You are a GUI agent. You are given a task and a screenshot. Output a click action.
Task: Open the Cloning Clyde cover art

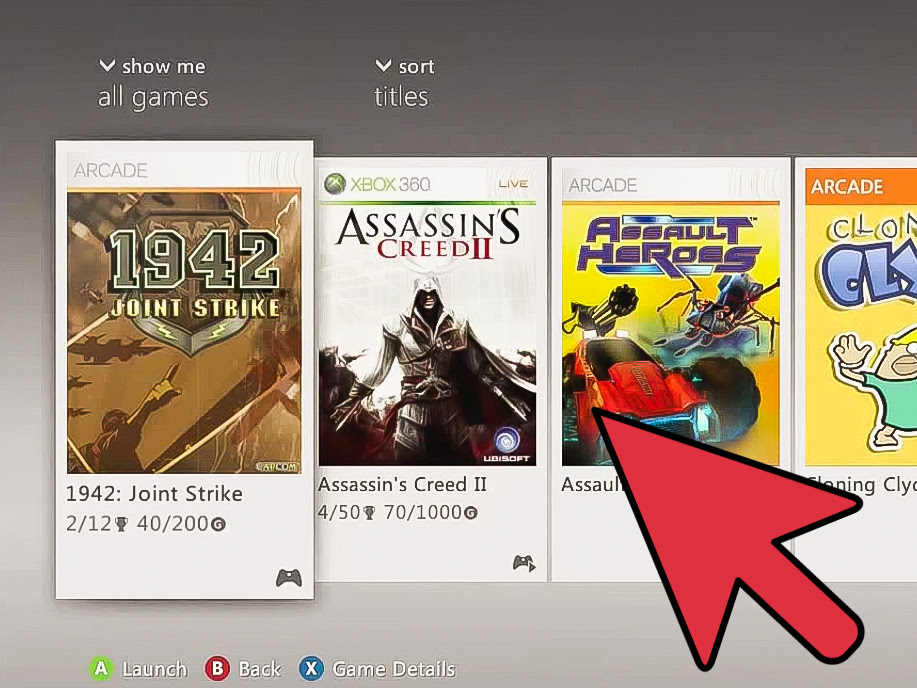861,333
